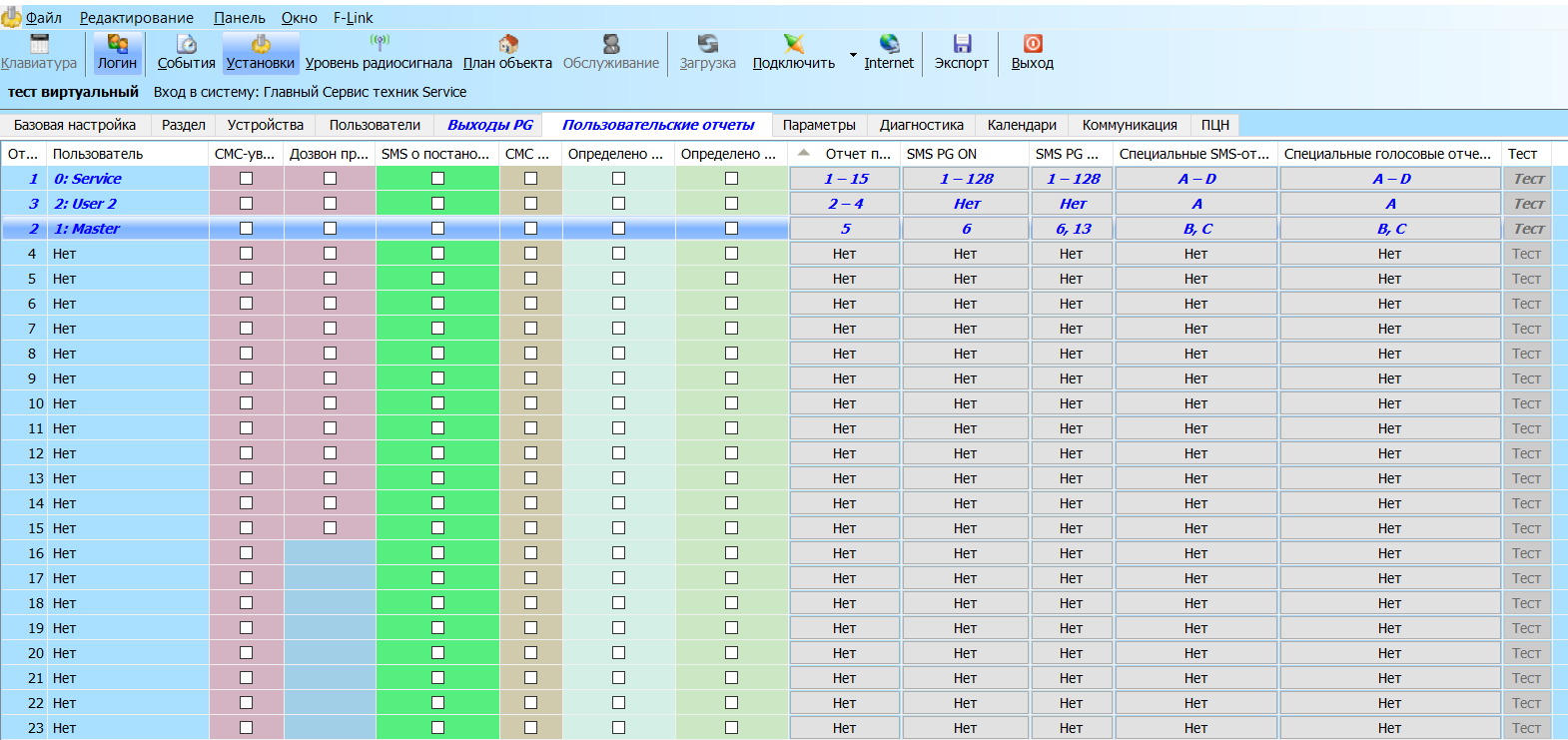Screen dimensions: 1568x740
Task: Open Уровень радиосигнала signal level
Action: coord(379,52)
